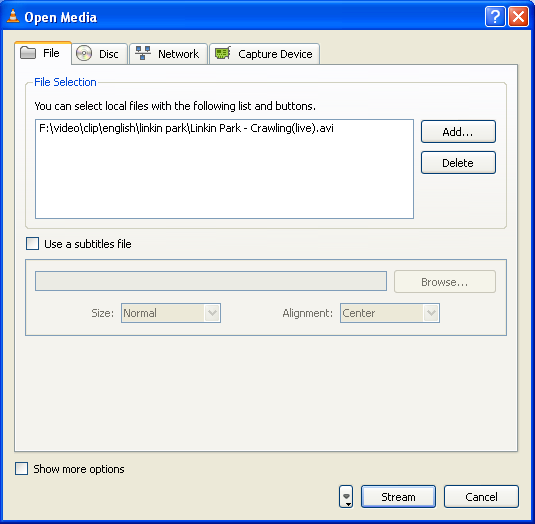
Task: Switch to the Capture Device tab
Action: [x=264, y=54]
